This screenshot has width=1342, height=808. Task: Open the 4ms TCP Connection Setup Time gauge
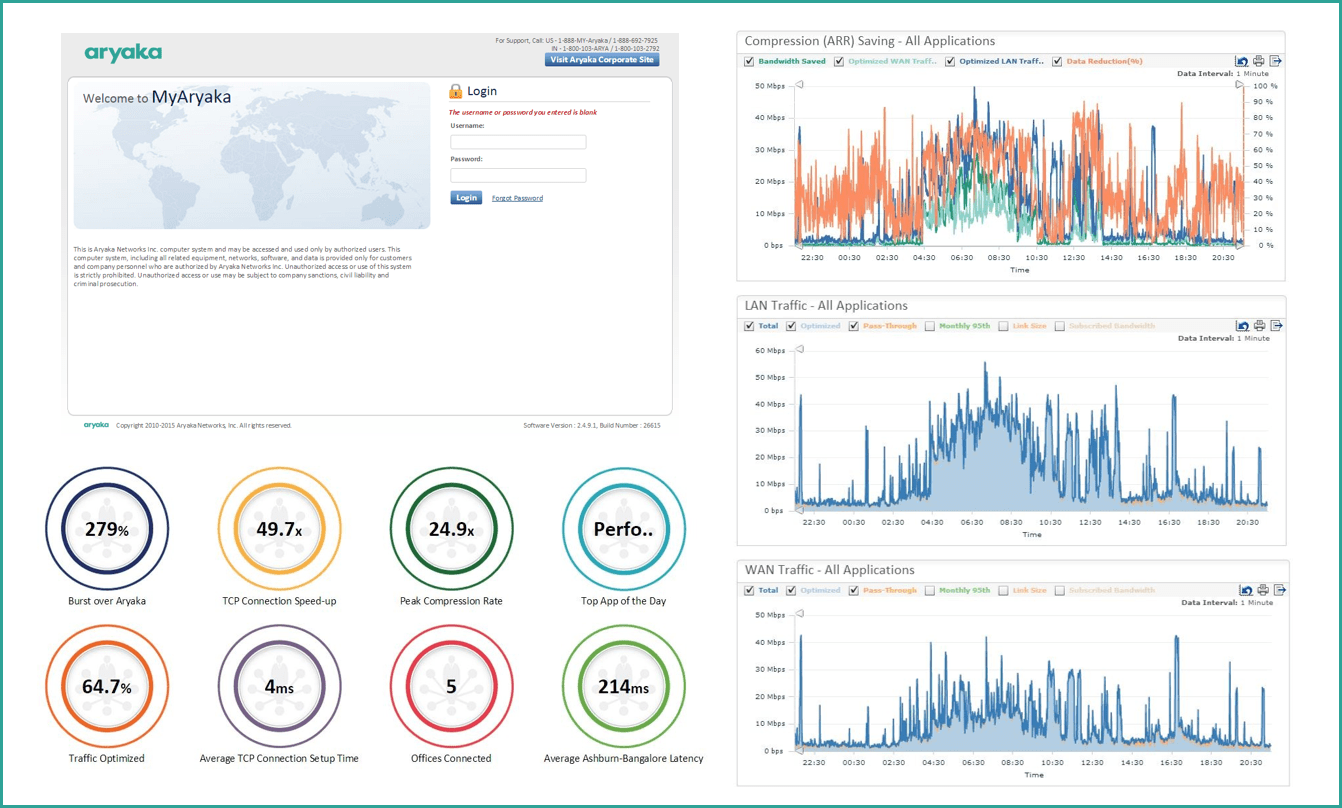tap(279, 686)
